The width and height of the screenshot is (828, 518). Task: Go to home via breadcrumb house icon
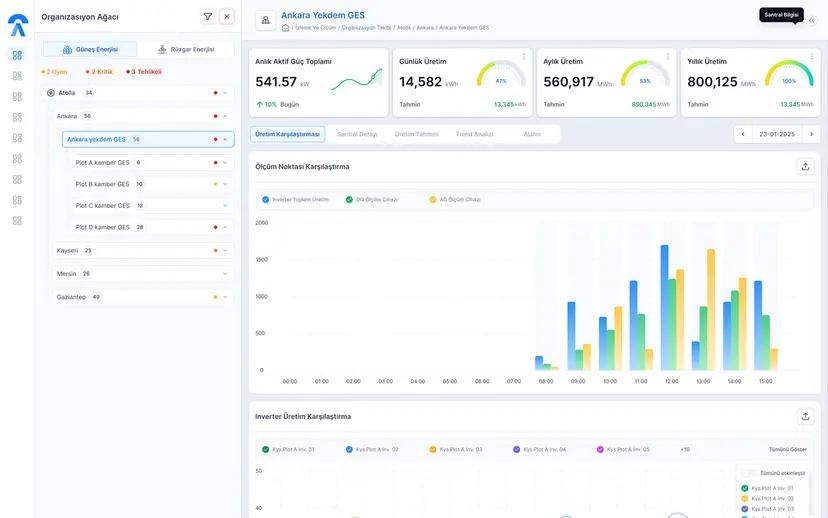tap(285, 27)
